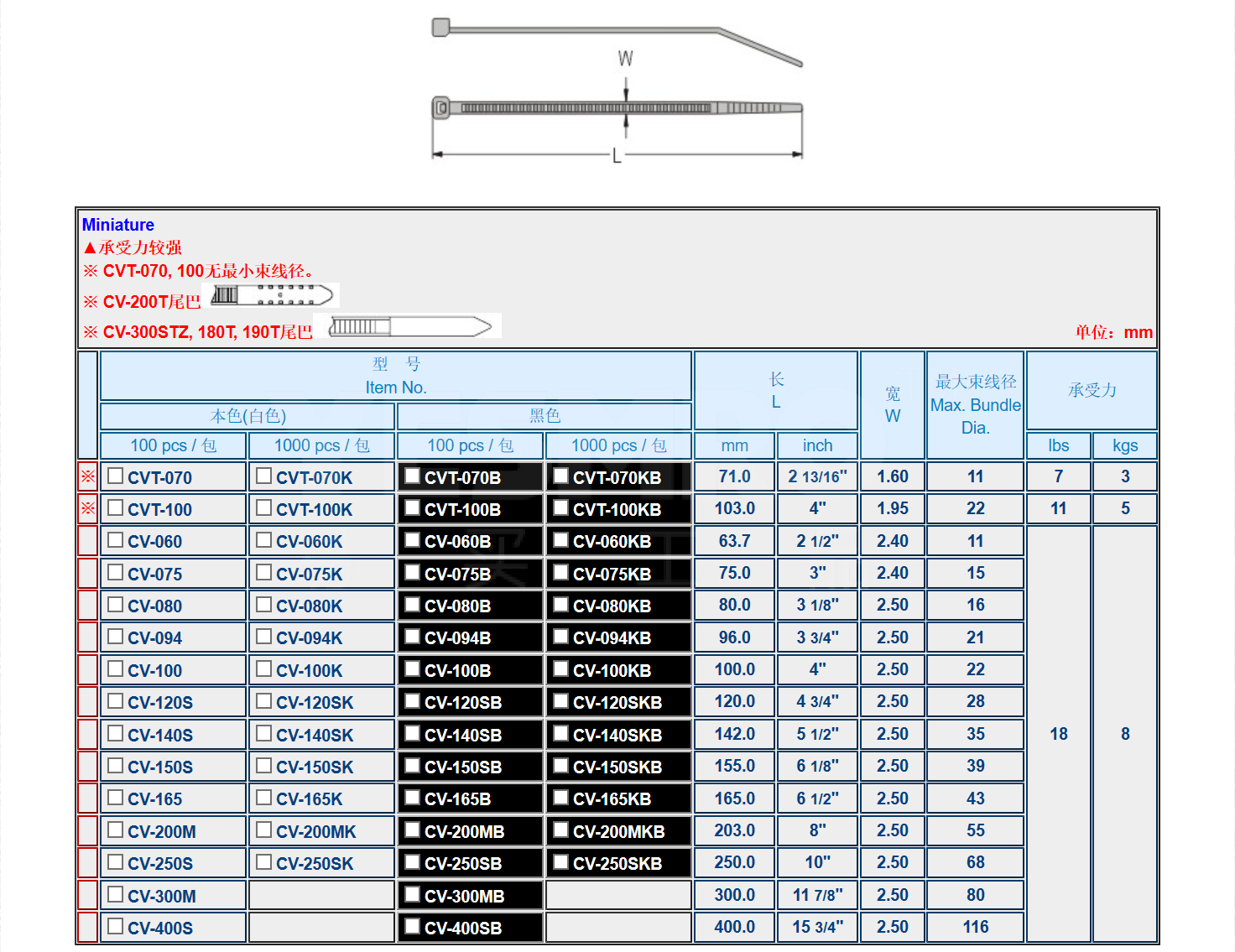Screen dimensions: 1235x952
Task: Check the CV-165KB checkbox
Action: 561,797
